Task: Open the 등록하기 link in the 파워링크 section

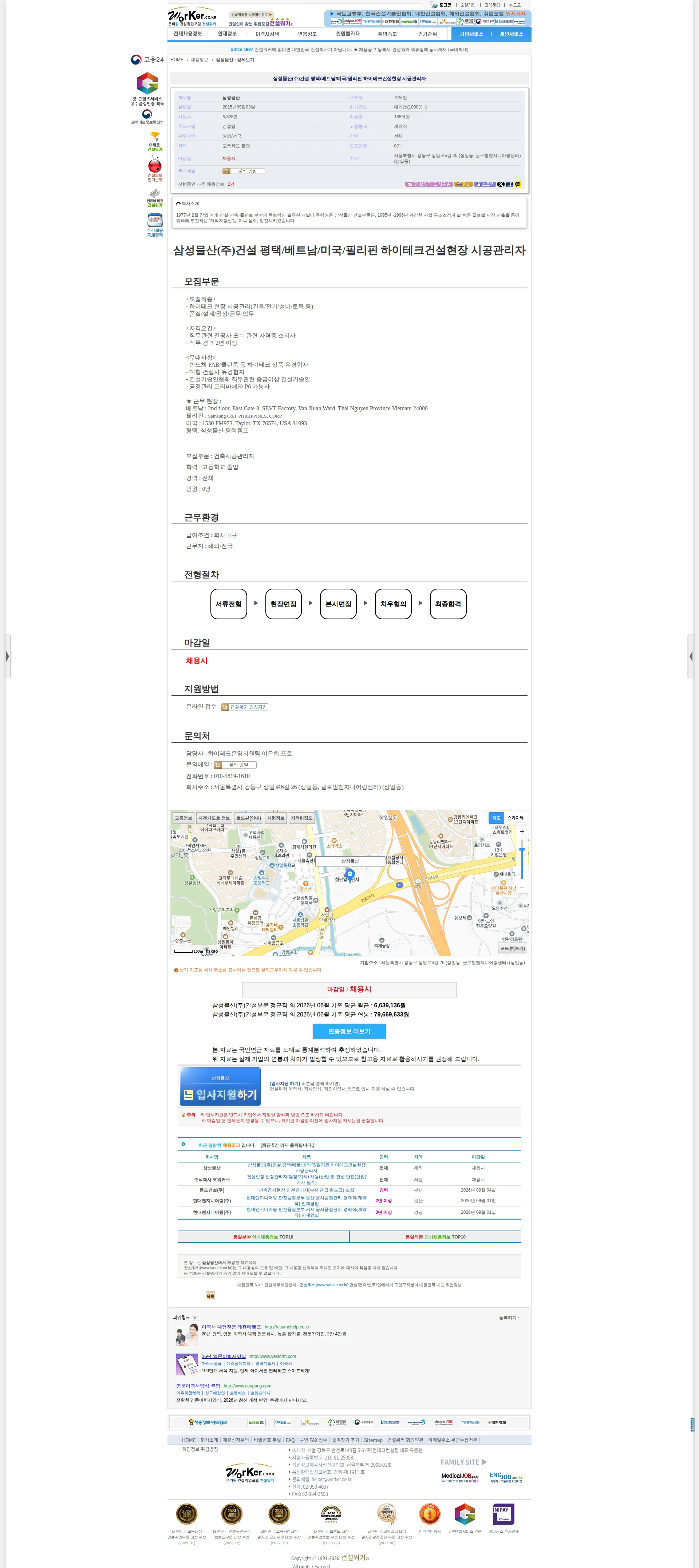Action: [509, 1317]
